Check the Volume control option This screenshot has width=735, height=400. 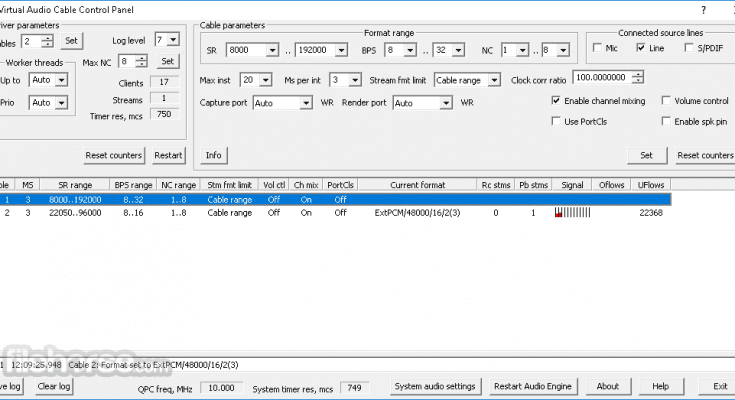tap(666, 101)
